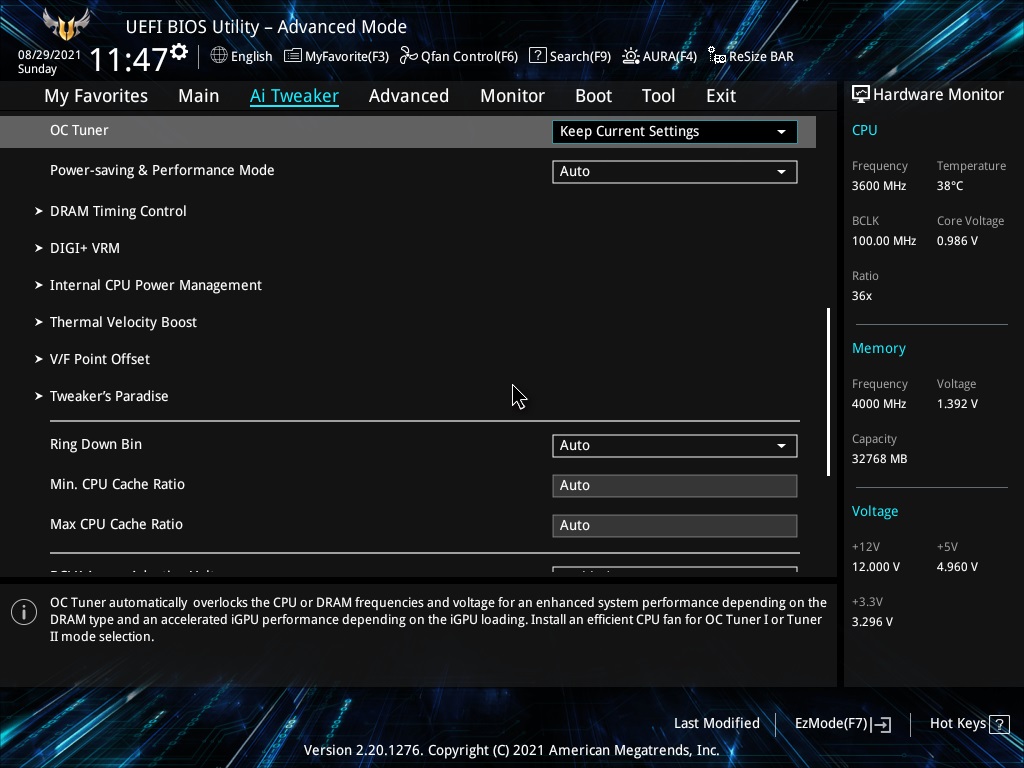Click CPU frequency value 3600 MHz

click(879, 186)
